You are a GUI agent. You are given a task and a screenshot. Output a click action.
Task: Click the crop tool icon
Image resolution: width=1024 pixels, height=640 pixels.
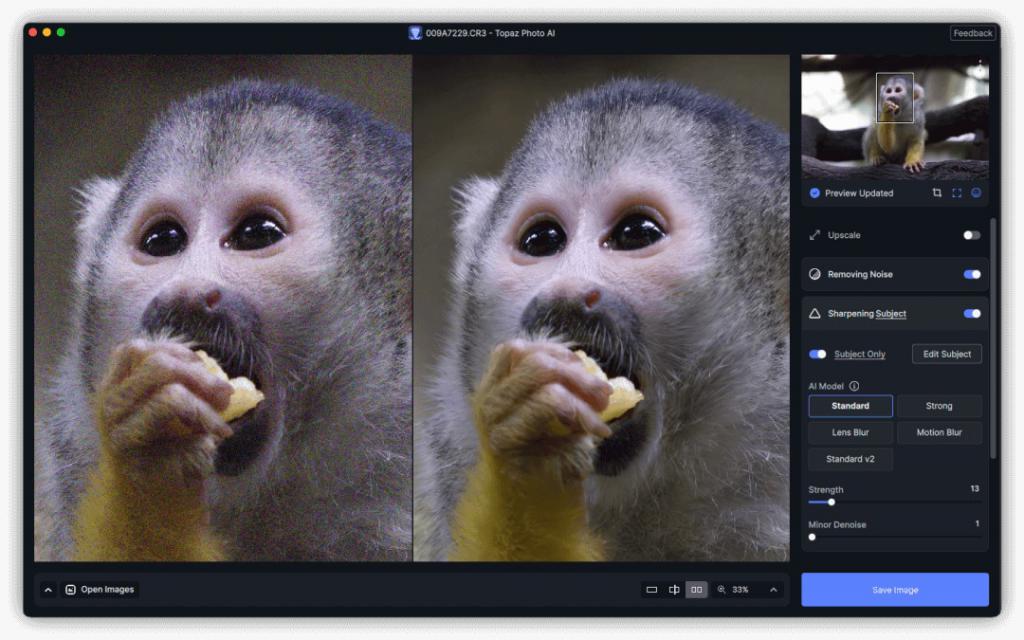pyautogui.click(x=937, y=193)
